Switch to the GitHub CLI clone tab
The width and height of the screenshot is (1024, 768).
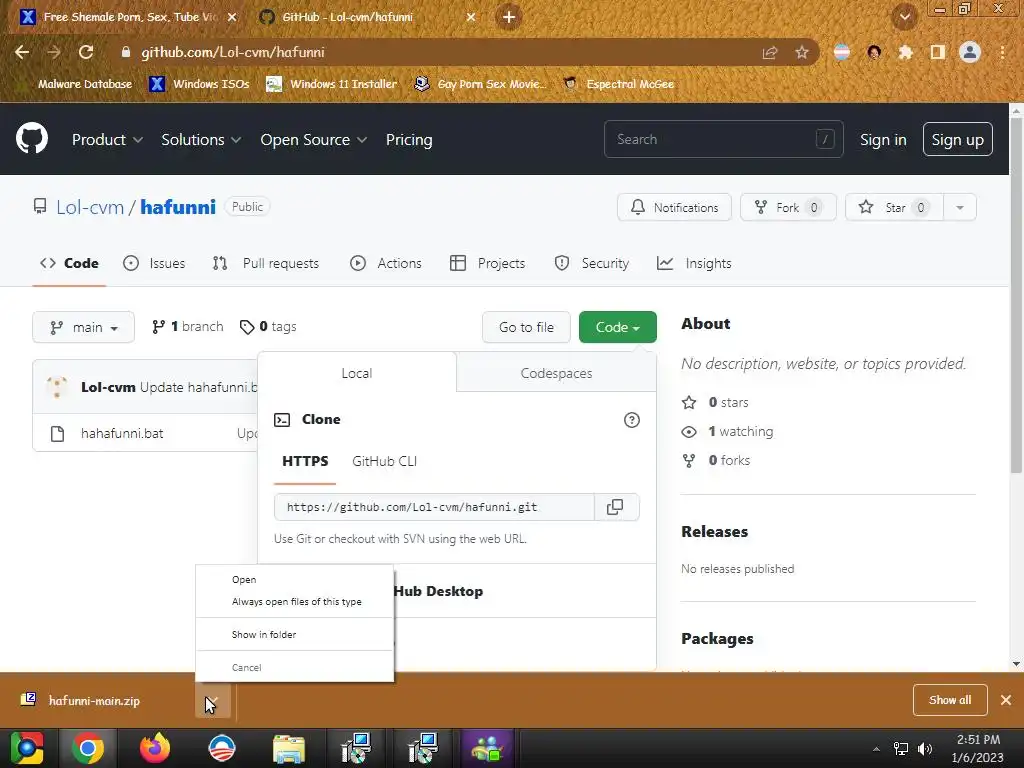(385, 461)
